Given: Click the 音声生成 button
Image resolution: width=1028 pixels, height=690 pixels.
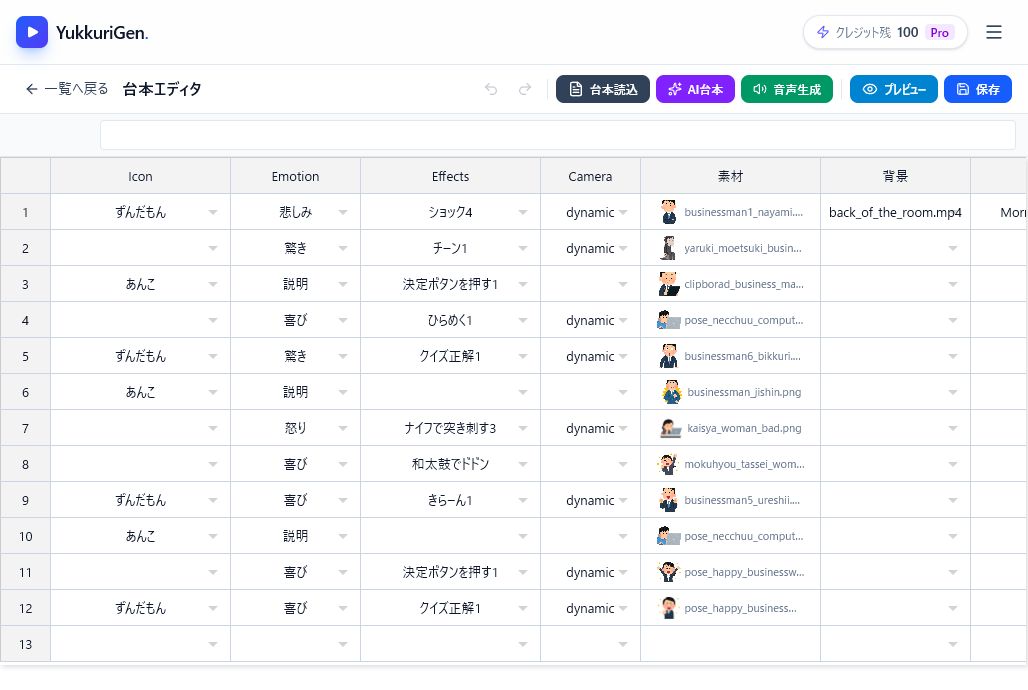Looking at the screenshot, I should click(x=787, y=89).
